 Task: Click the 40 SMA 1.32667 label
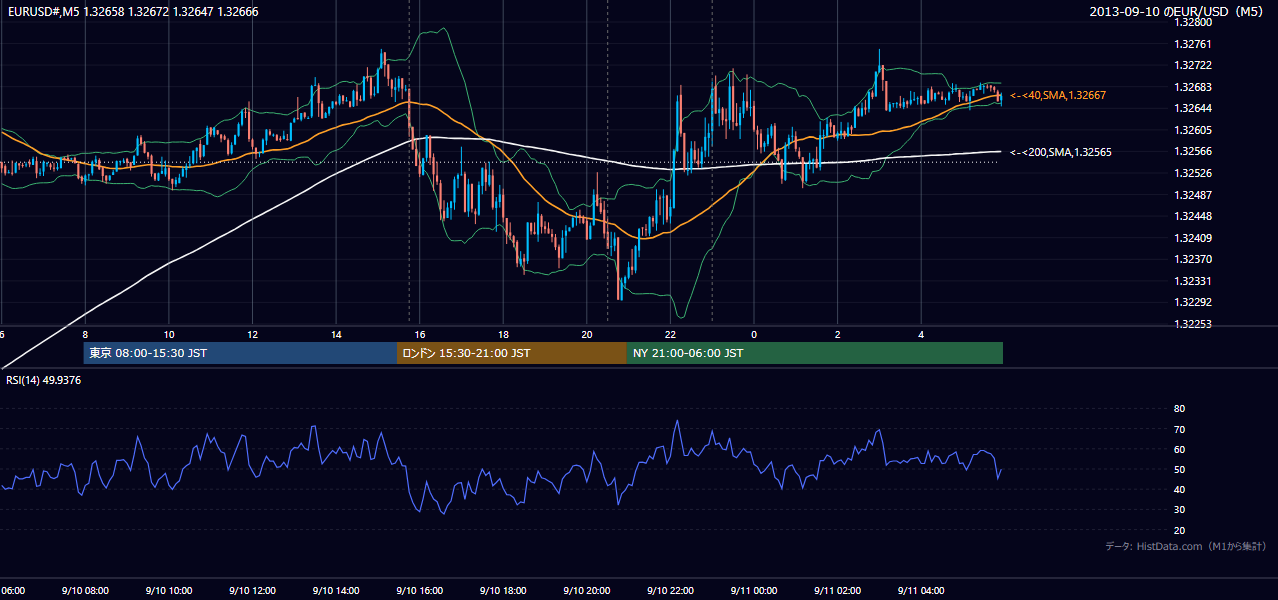click(1058, 95)
